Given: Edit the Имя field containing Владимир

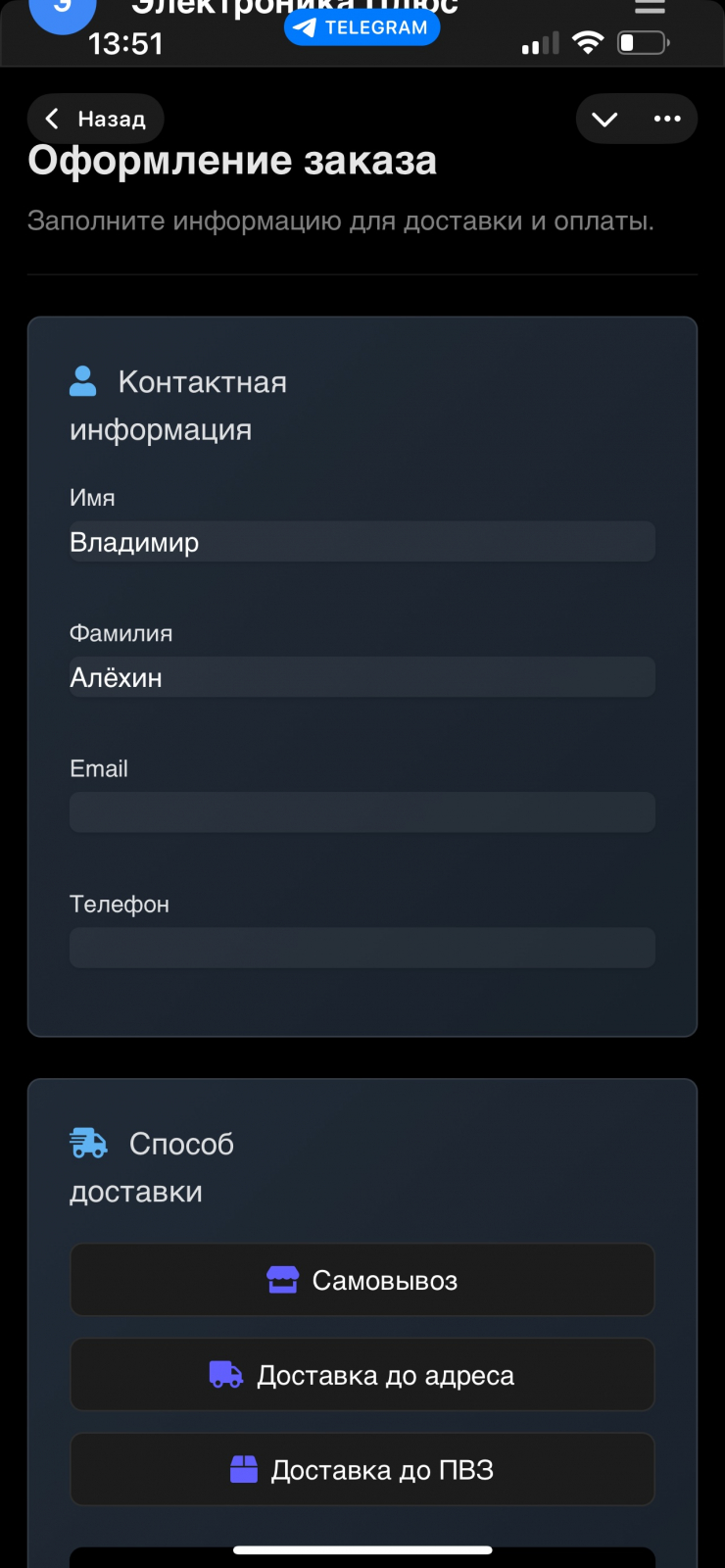Looking at the screenshot, I should point(362,542).
